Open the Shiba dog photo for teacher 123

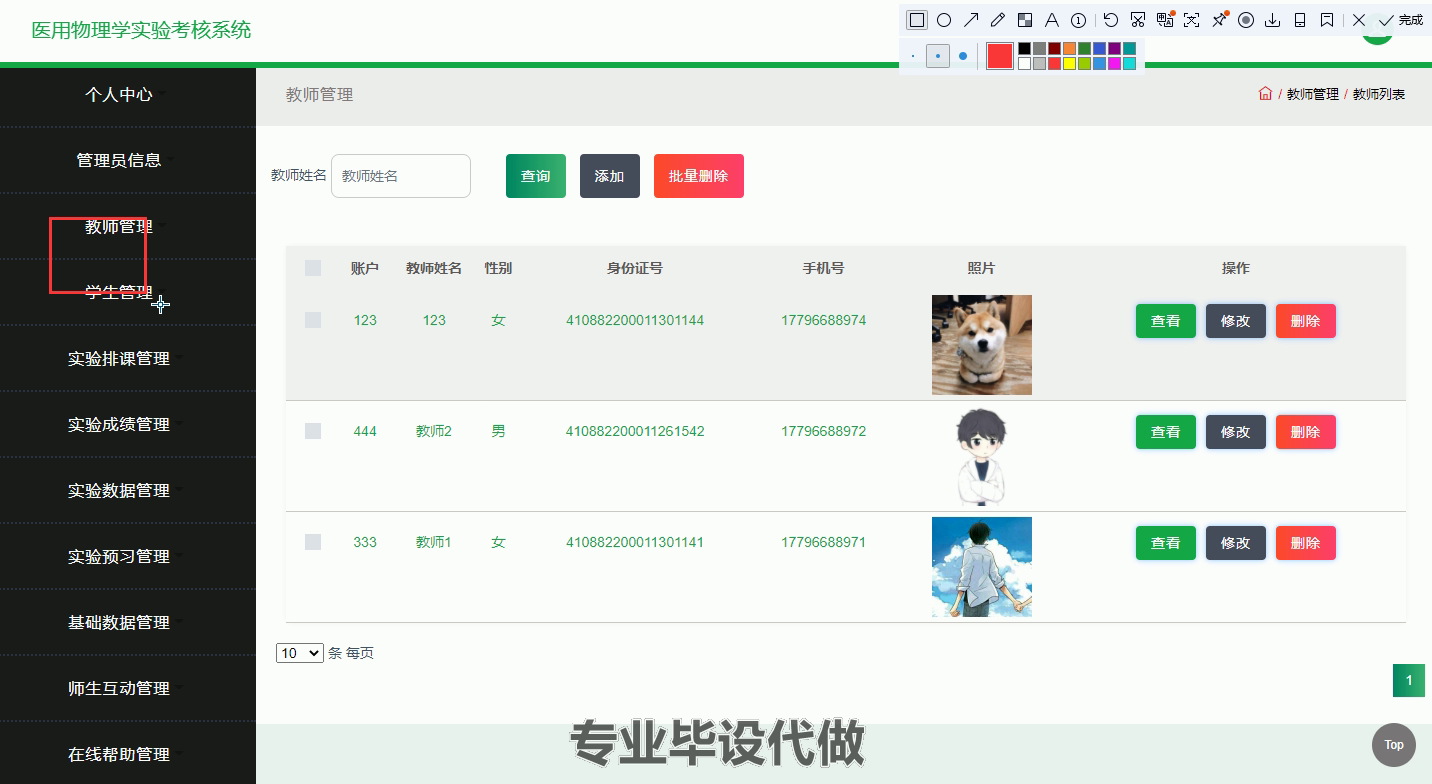tap(982, 345)
